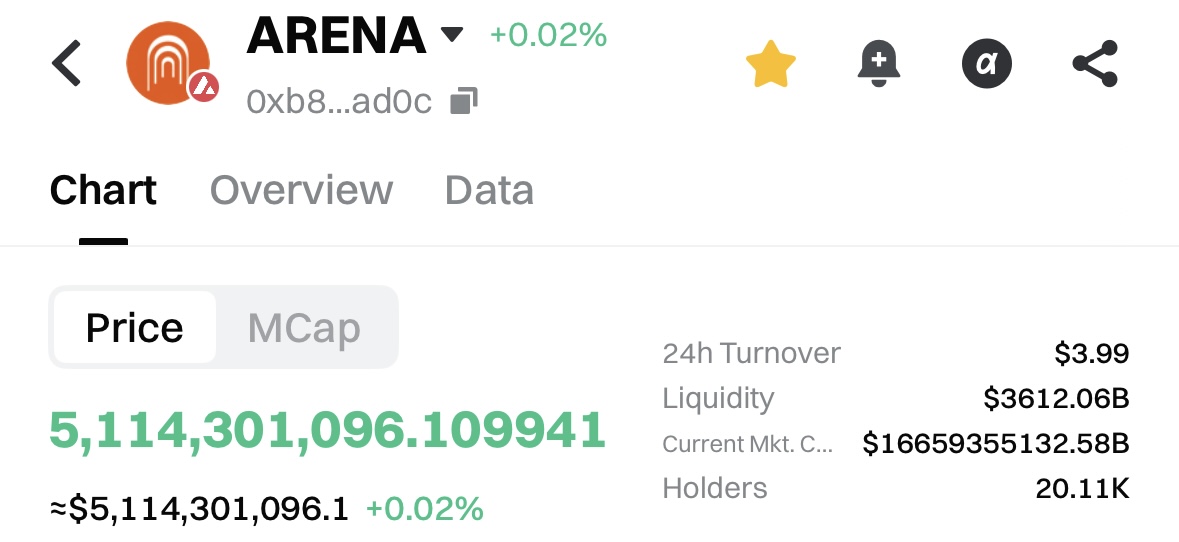Select the Chart tab

click(x=103, y=190)
